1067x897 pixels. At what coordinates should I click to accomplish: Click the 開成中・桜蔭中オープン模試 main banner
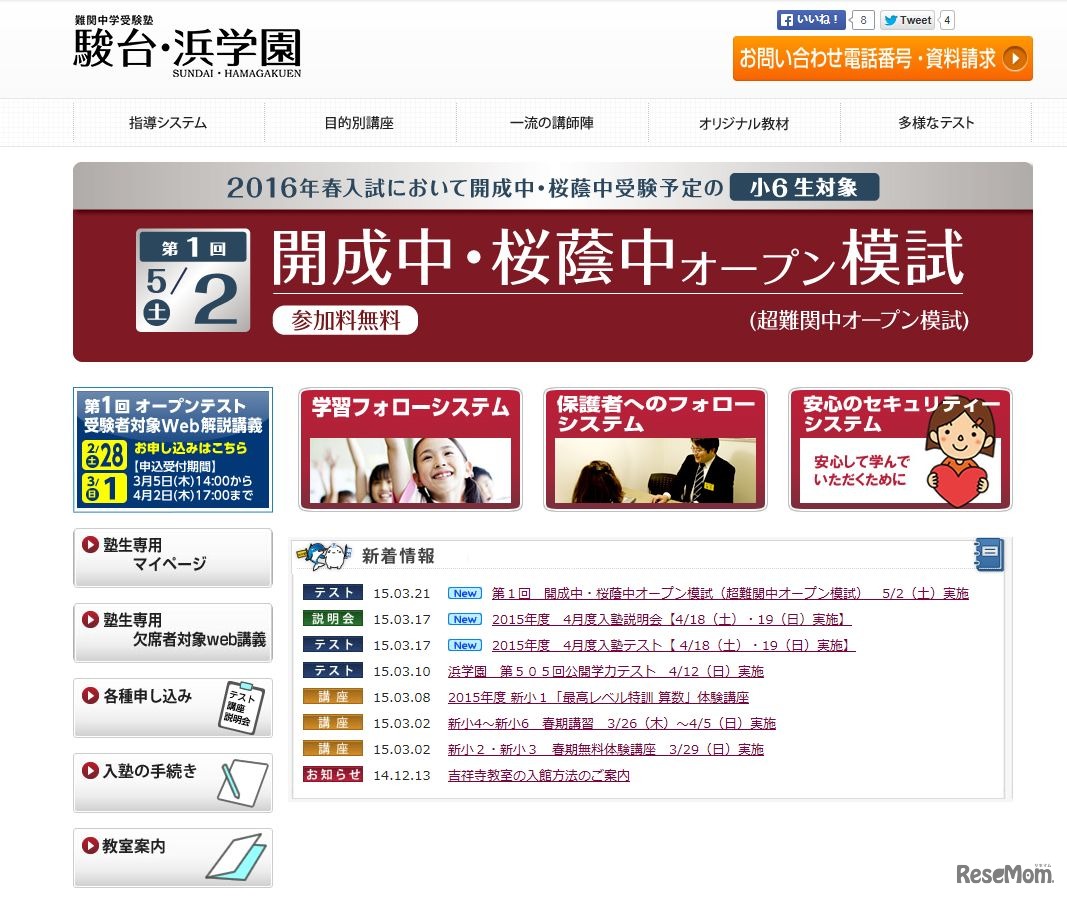[553, 262]
